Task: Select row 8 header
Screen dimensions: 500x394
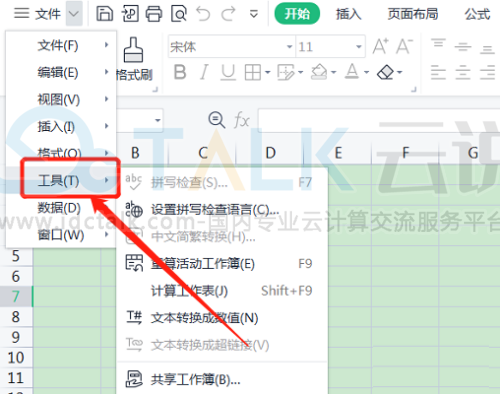Action: [16, 317]
